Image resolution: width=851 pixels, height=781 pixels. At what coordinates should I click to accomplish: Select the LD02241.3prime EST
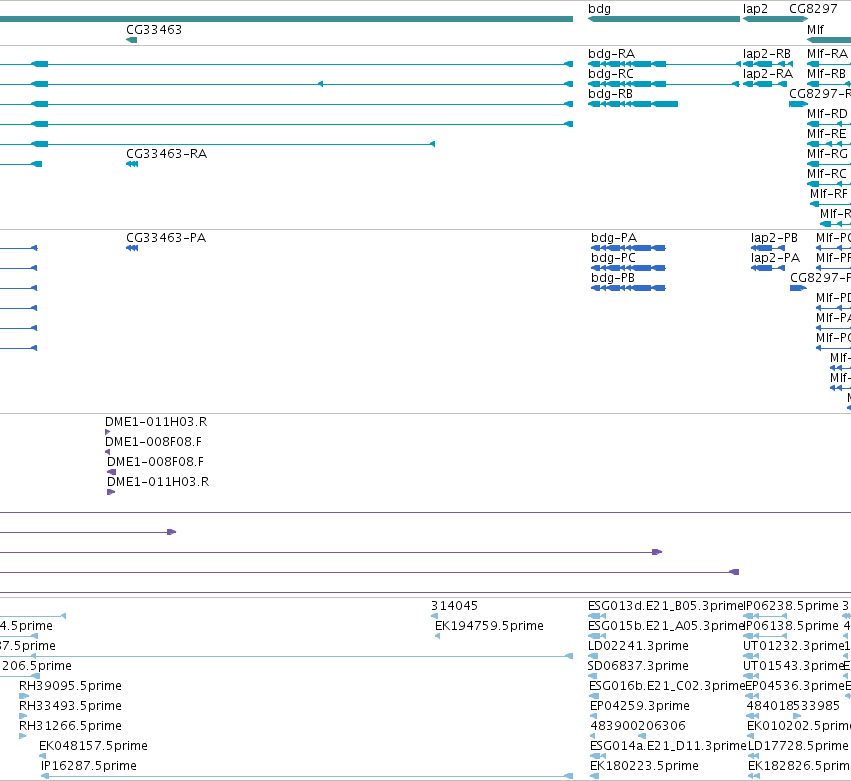tap(593, 656)
